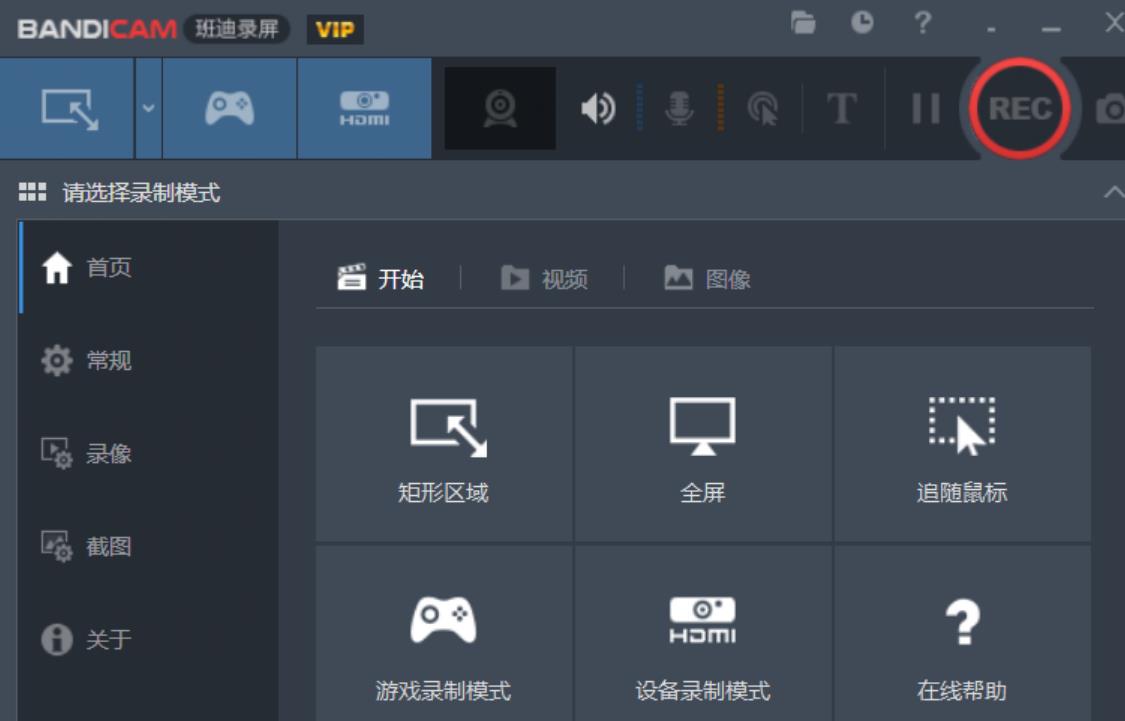
Task: Open the scheduled recording clock icon
Action: pyautogui.click(x=862, y=23)
